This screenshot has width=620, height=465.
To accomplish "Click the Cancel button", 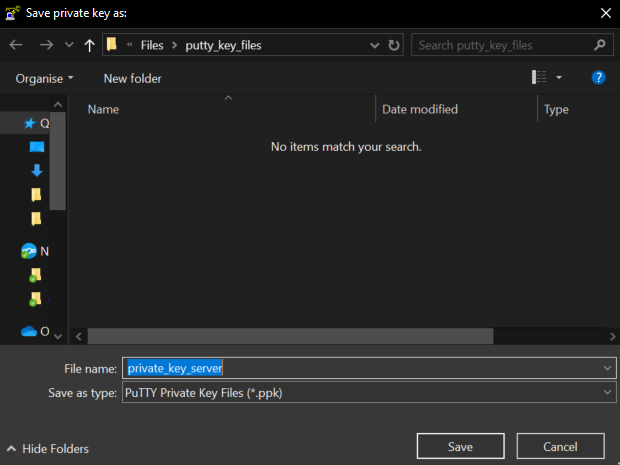I will (x=560, y=446).
